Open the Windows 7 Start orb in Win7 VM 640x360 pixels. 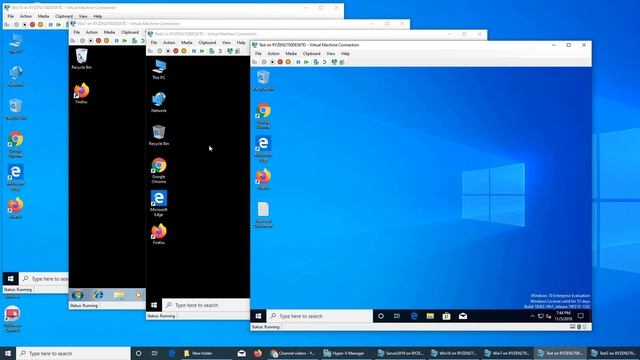pos(78,295)
